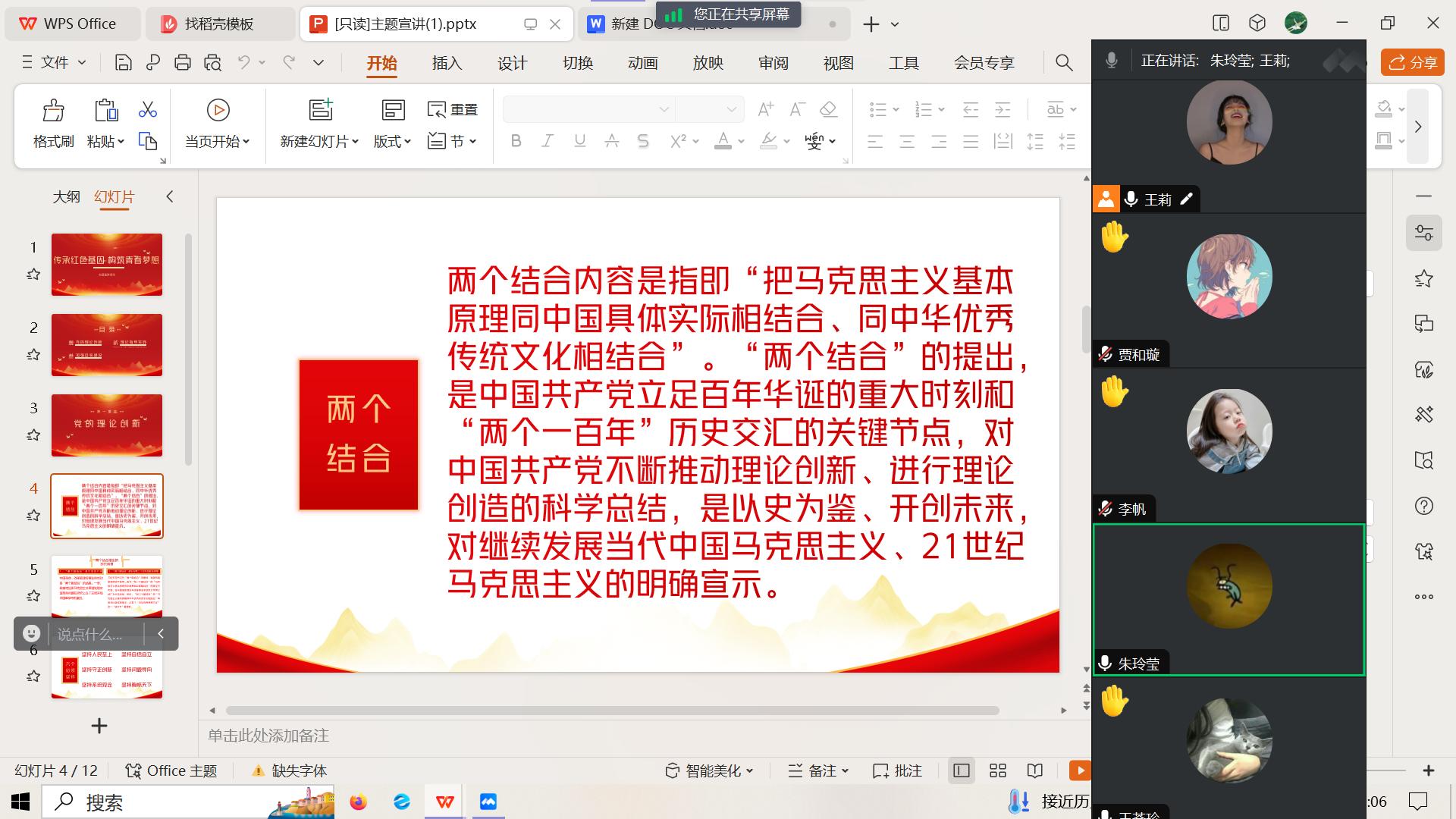This screenshot has width=1456, height=819.
Task: Click the Print Preview icon
Action: tap(212, 63)
